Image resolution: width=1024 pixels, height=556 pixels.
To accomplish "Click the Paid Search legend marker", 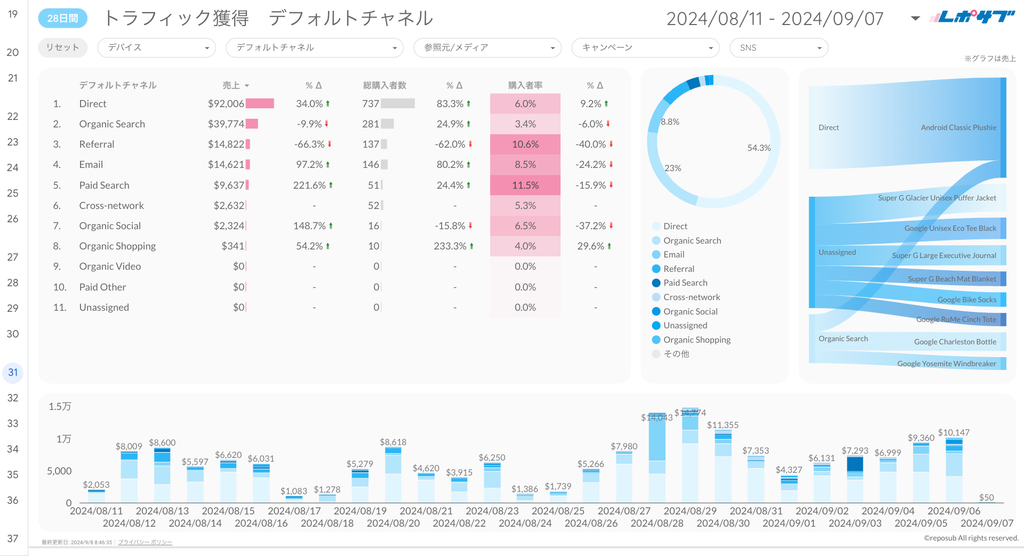I will pos(656,283).
